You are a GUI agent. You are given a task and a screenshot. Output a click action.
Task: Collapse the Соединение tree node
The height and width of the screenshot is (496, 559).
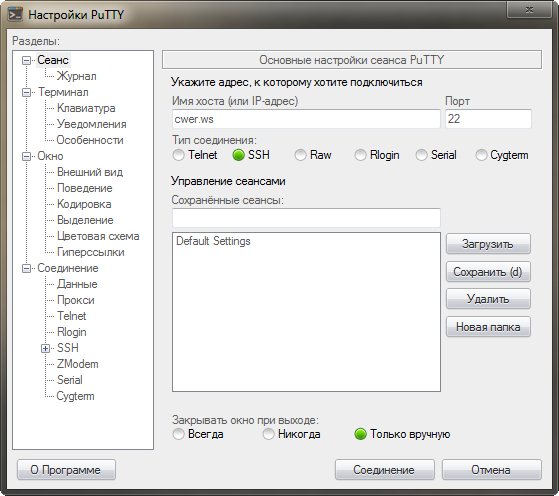click(x=26, y=268)
